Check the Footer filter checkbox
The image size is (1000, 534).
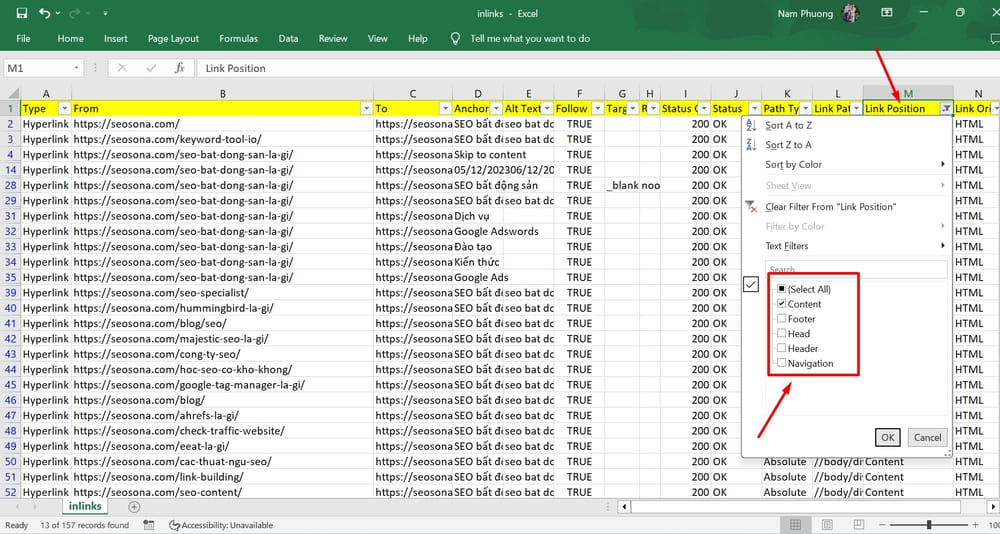coord(781,318)
